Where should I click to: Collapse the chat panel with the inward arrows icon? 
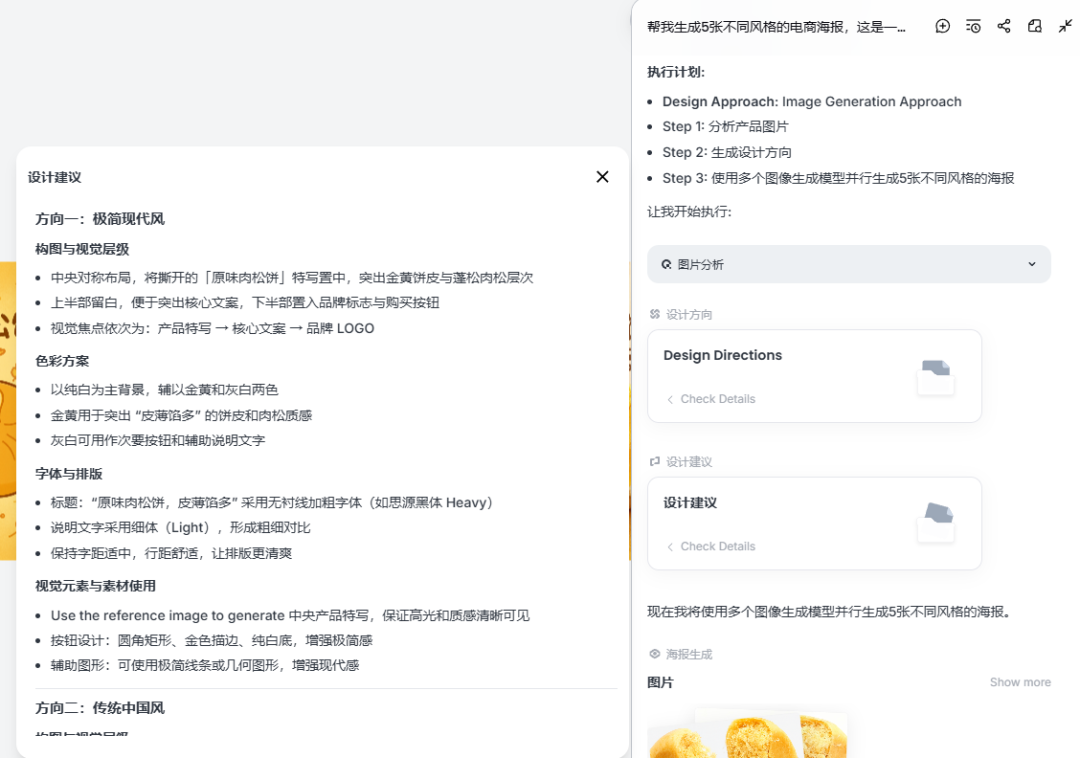(1065, 26)
